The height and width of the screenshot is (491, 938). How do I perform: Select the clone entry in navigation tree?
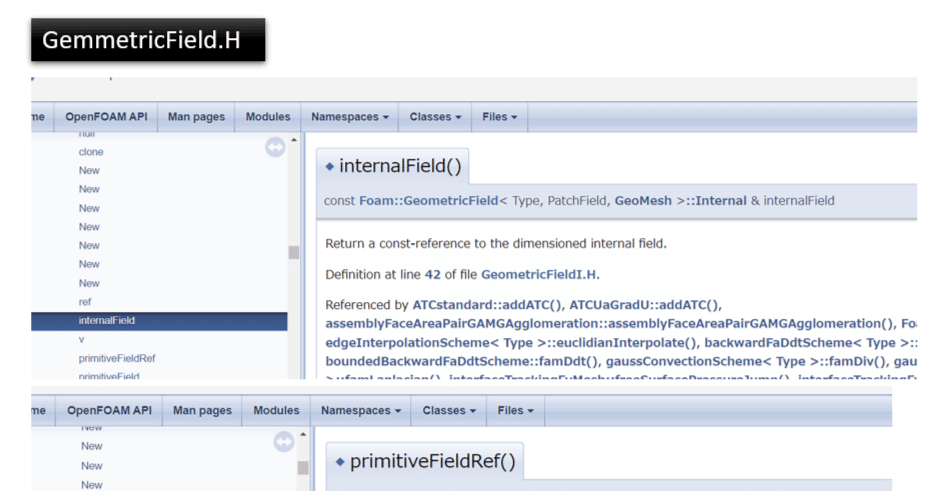coord(91,152)
